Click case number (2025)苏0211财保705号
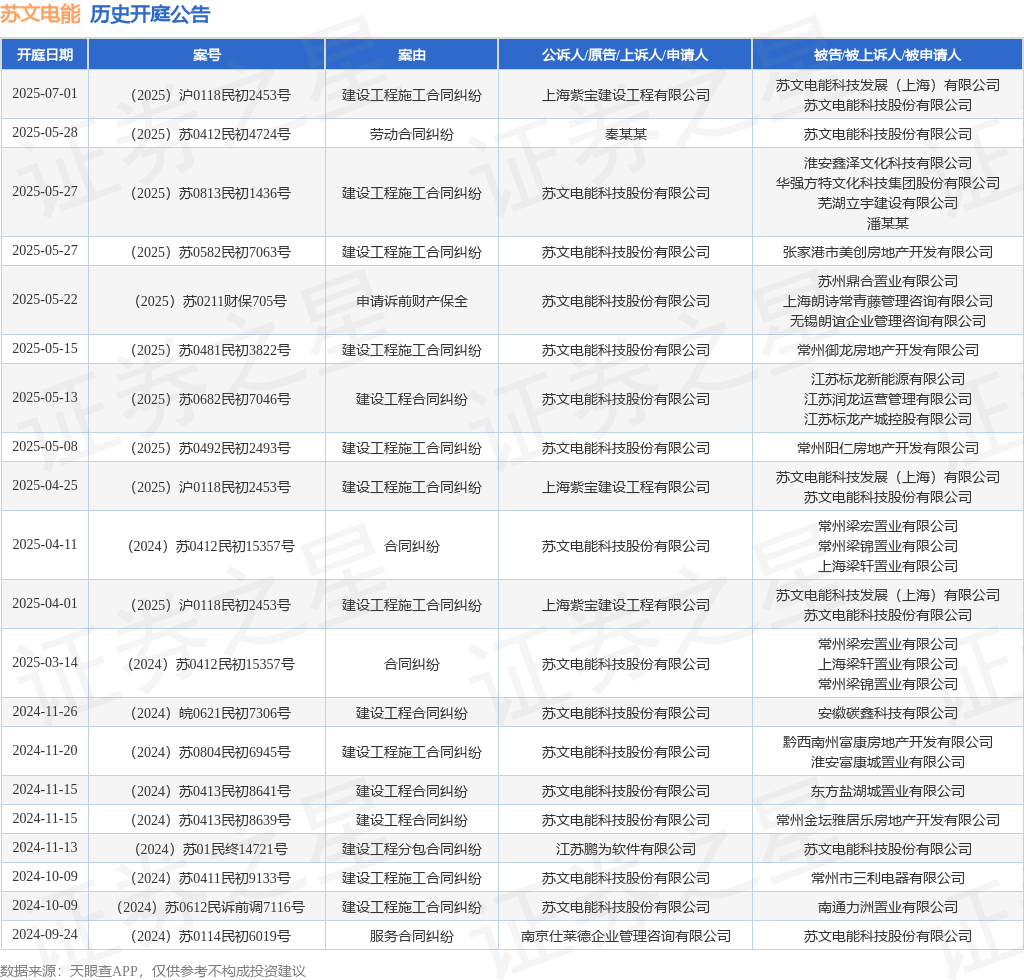Screen dimensions: 1024x980 click(x=210, y=301)
